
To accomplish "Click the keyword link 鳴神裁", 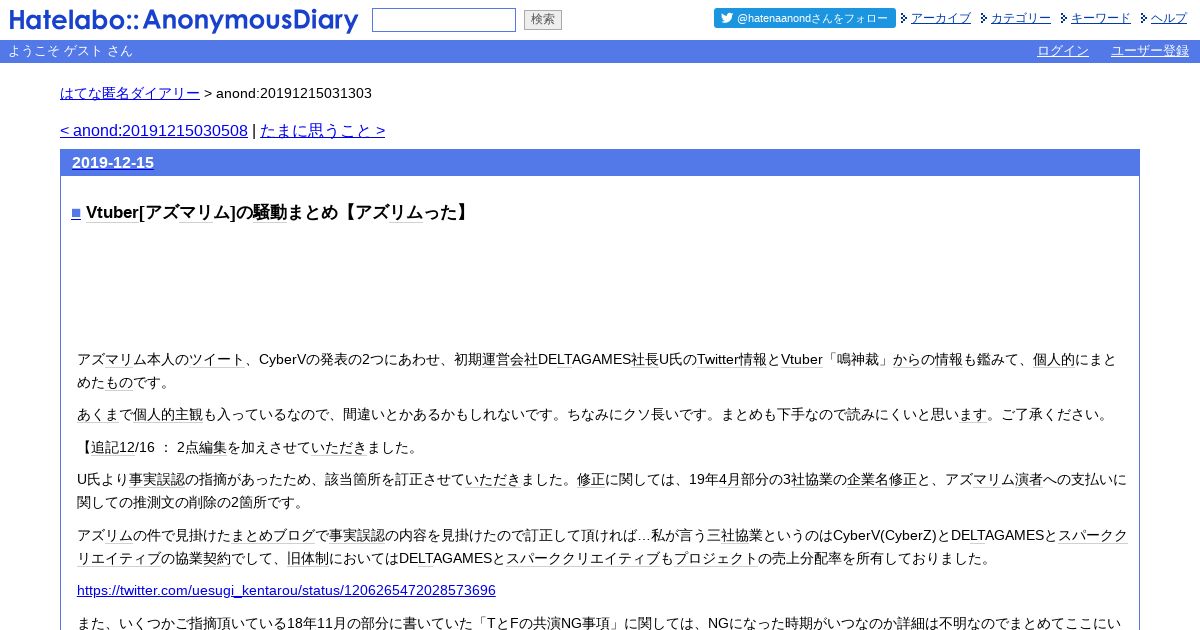I will [x=858, y=359].
